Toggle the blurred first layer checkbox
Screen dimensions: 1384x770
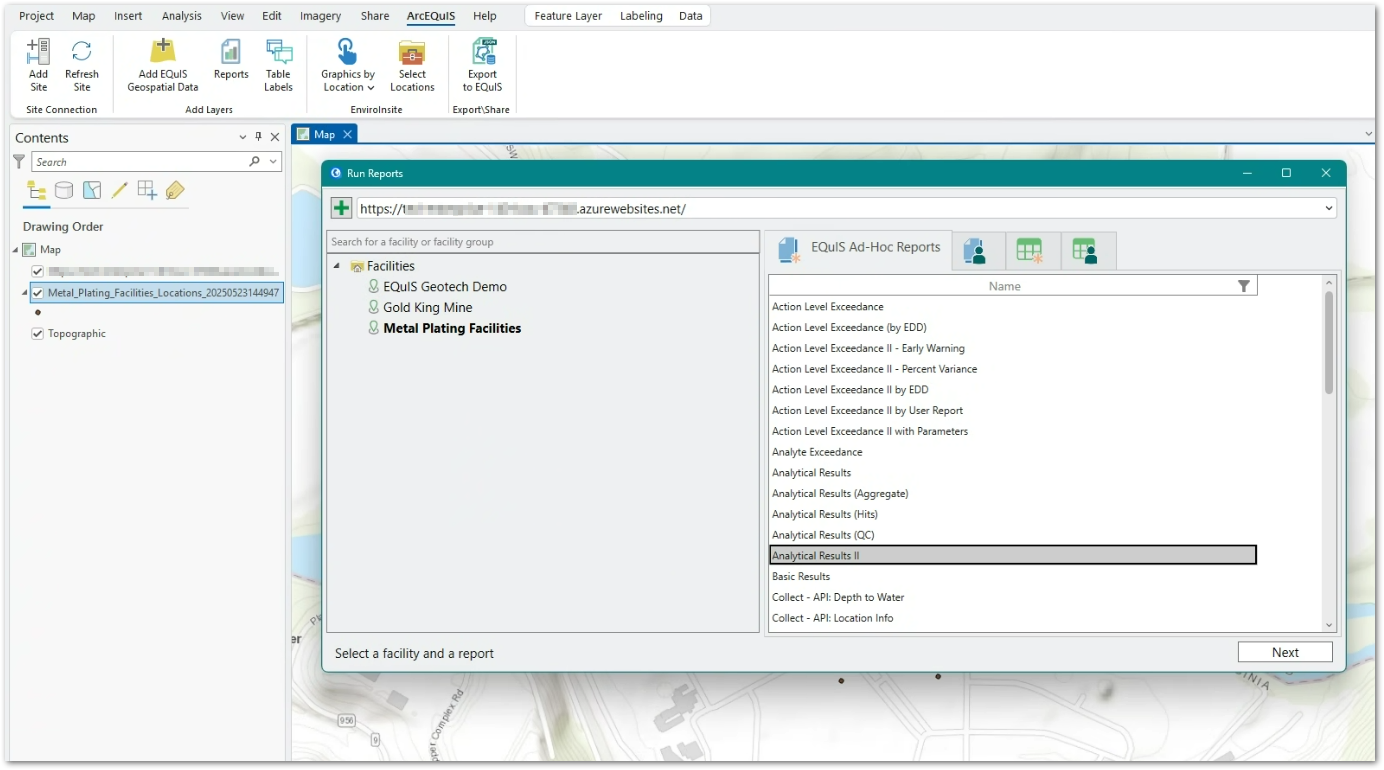click(38, 271)
